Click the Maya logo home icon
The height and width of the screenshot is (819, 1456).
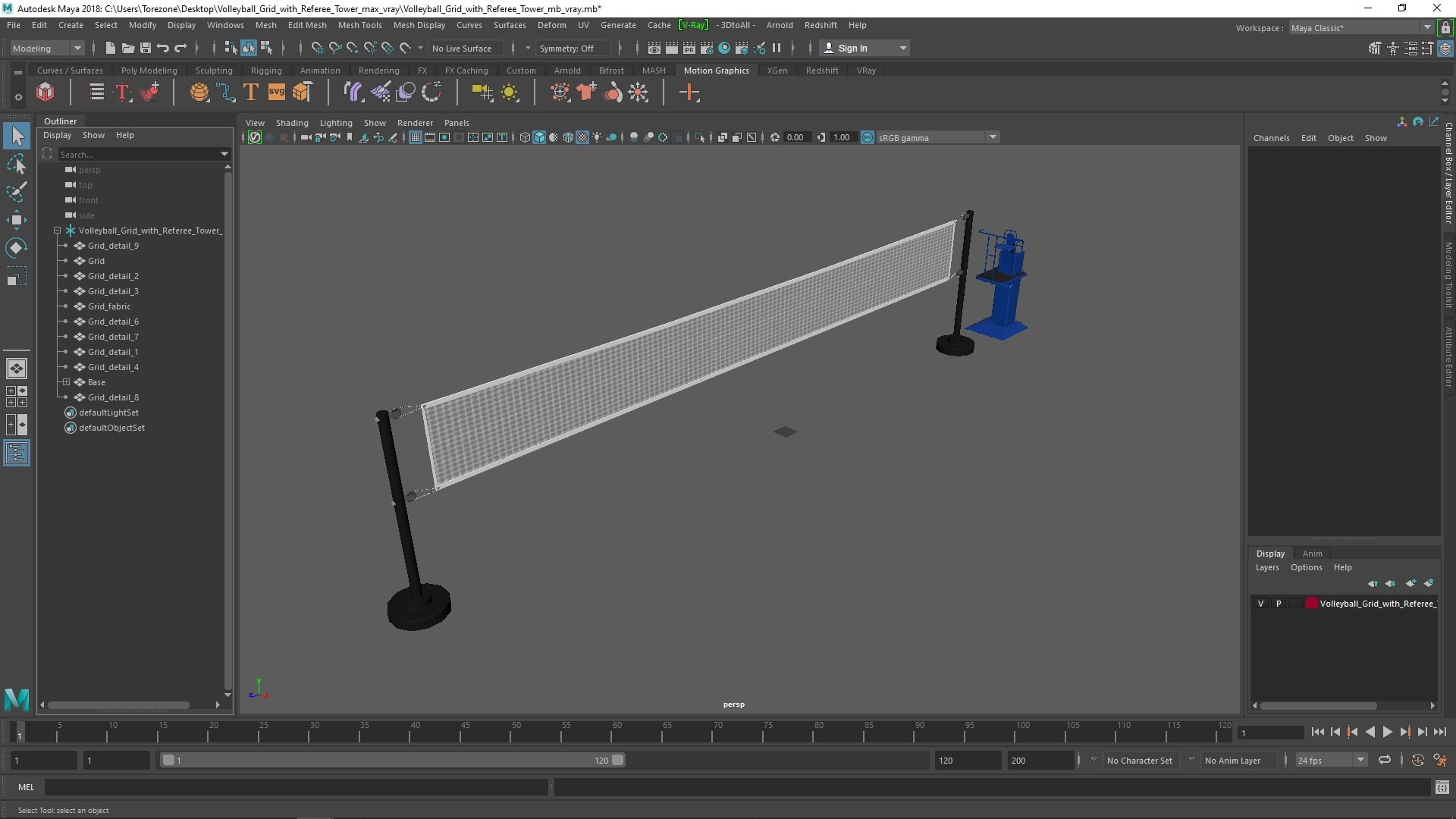tap(17, 698)
